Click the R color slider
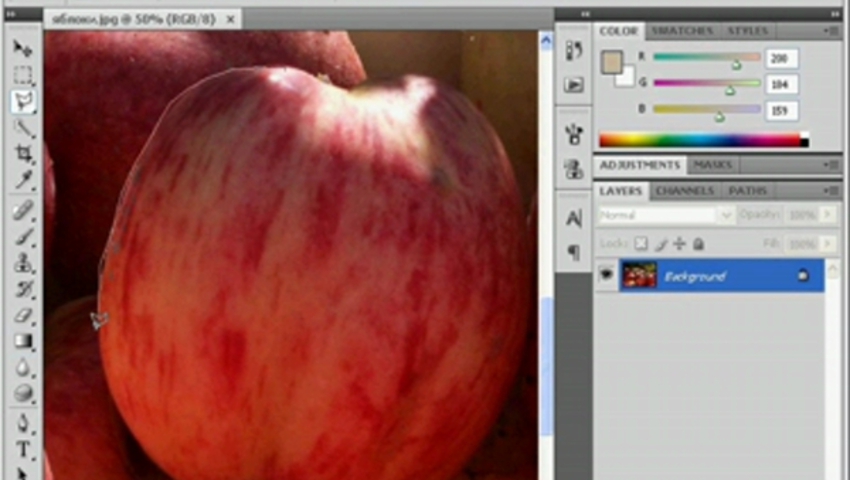The height and width of the screenshot is (480, 850). (x=706, y=57)
